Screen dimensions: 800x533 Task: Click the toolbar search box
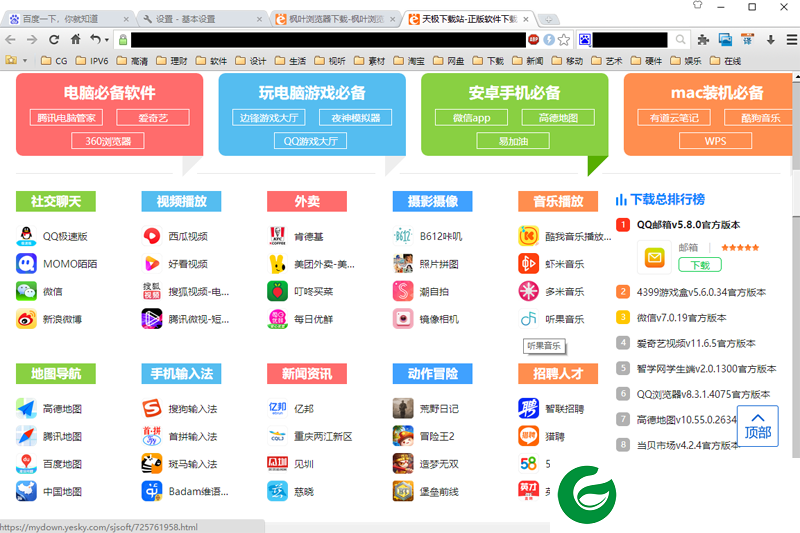pyautogui.click(x=630, y=40)
